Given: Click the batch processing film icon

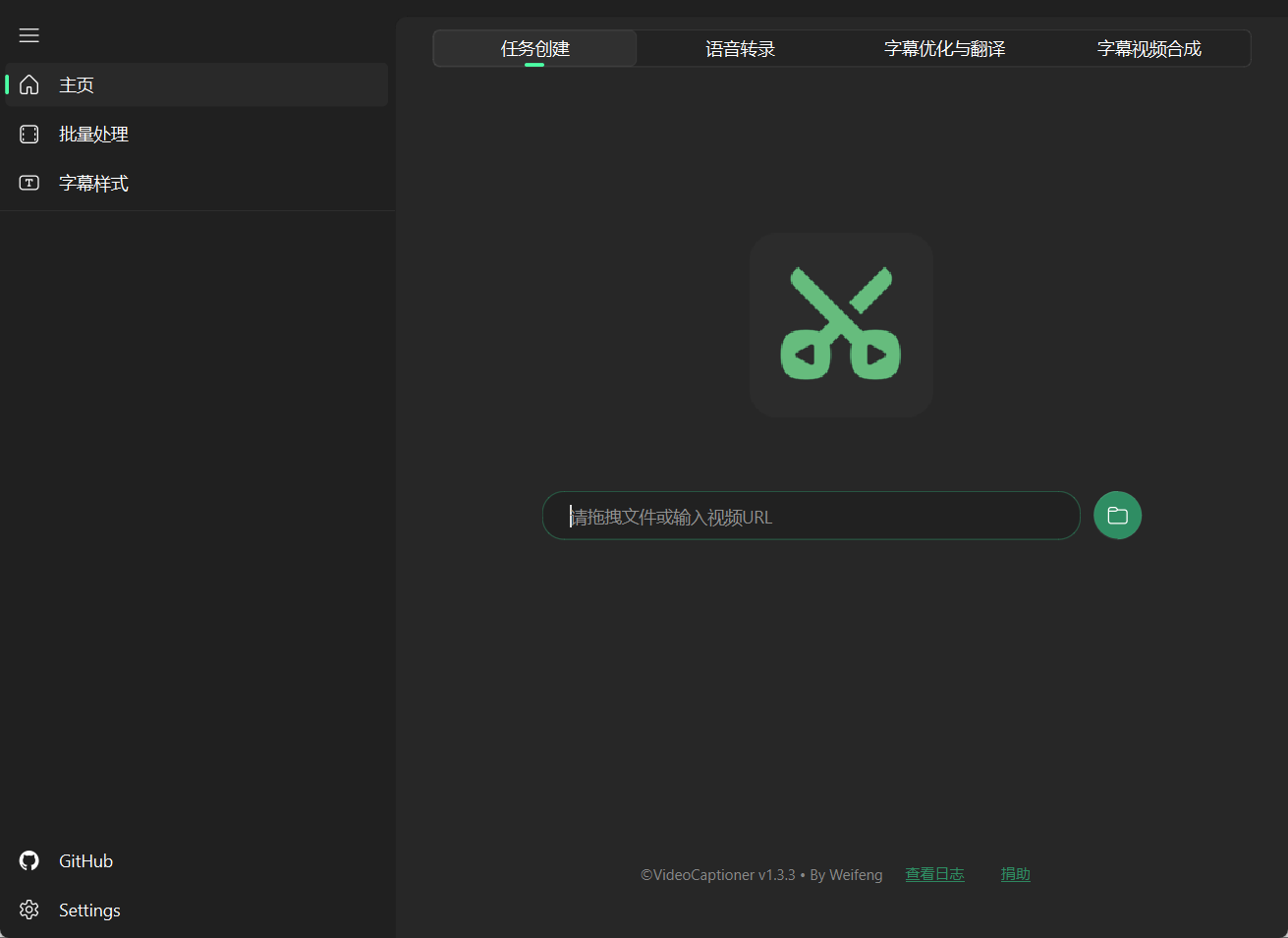Looking at the screenshot, I should pyautogui.click(x=29, y=134).
